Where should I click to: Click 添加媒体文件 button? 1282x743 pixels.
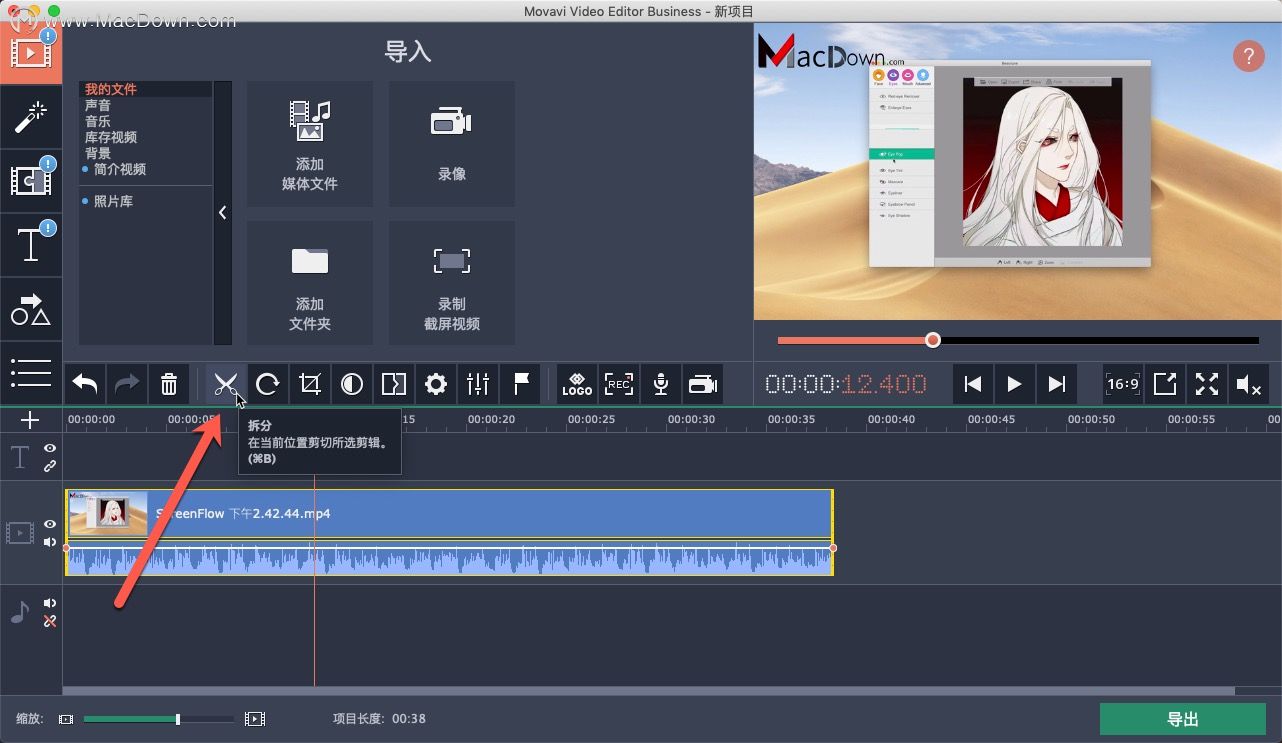click(x=310, y=144)
